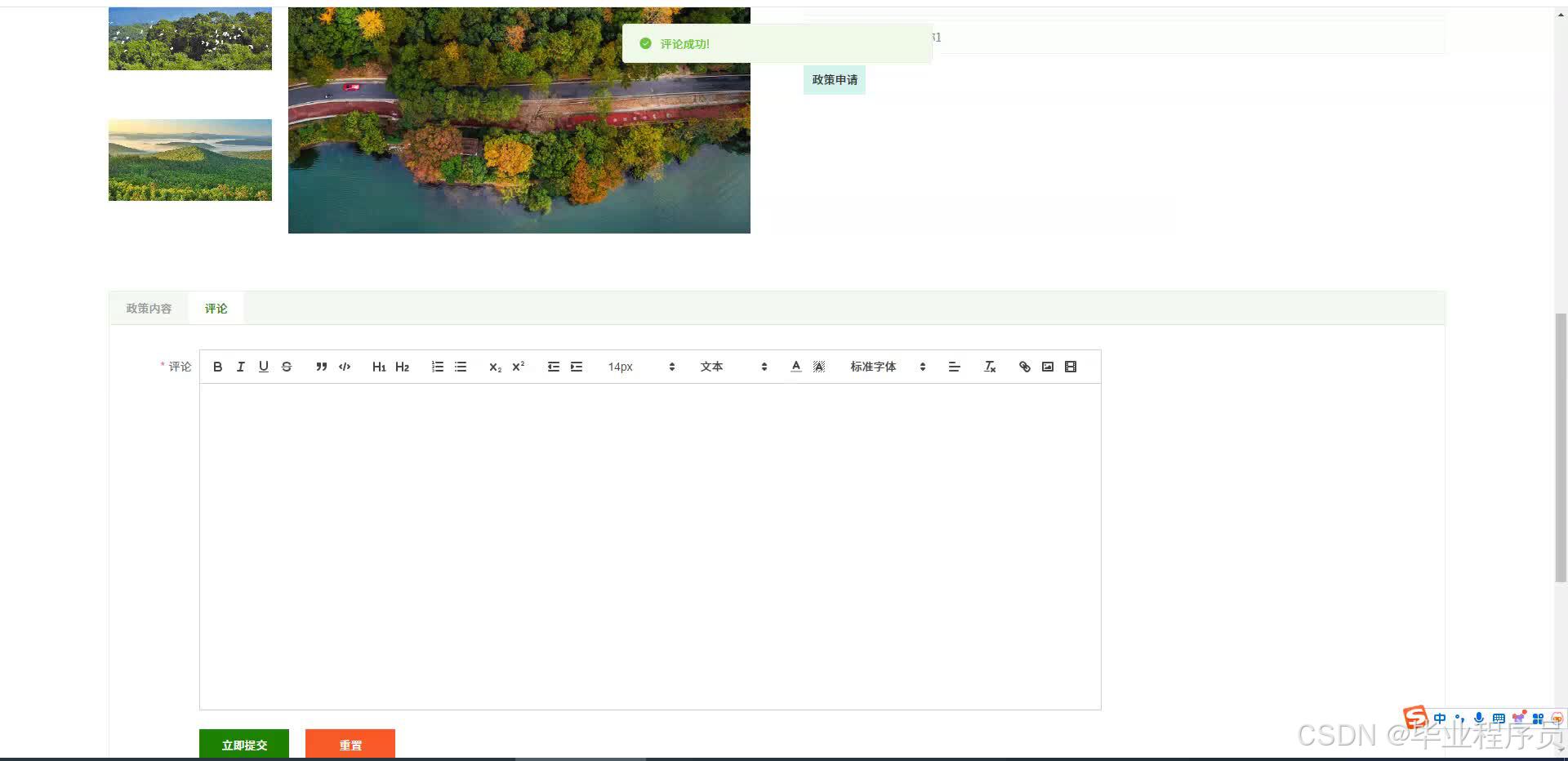Create a bulleted list
1568x761 pixels.
click(x=461, y=367)
